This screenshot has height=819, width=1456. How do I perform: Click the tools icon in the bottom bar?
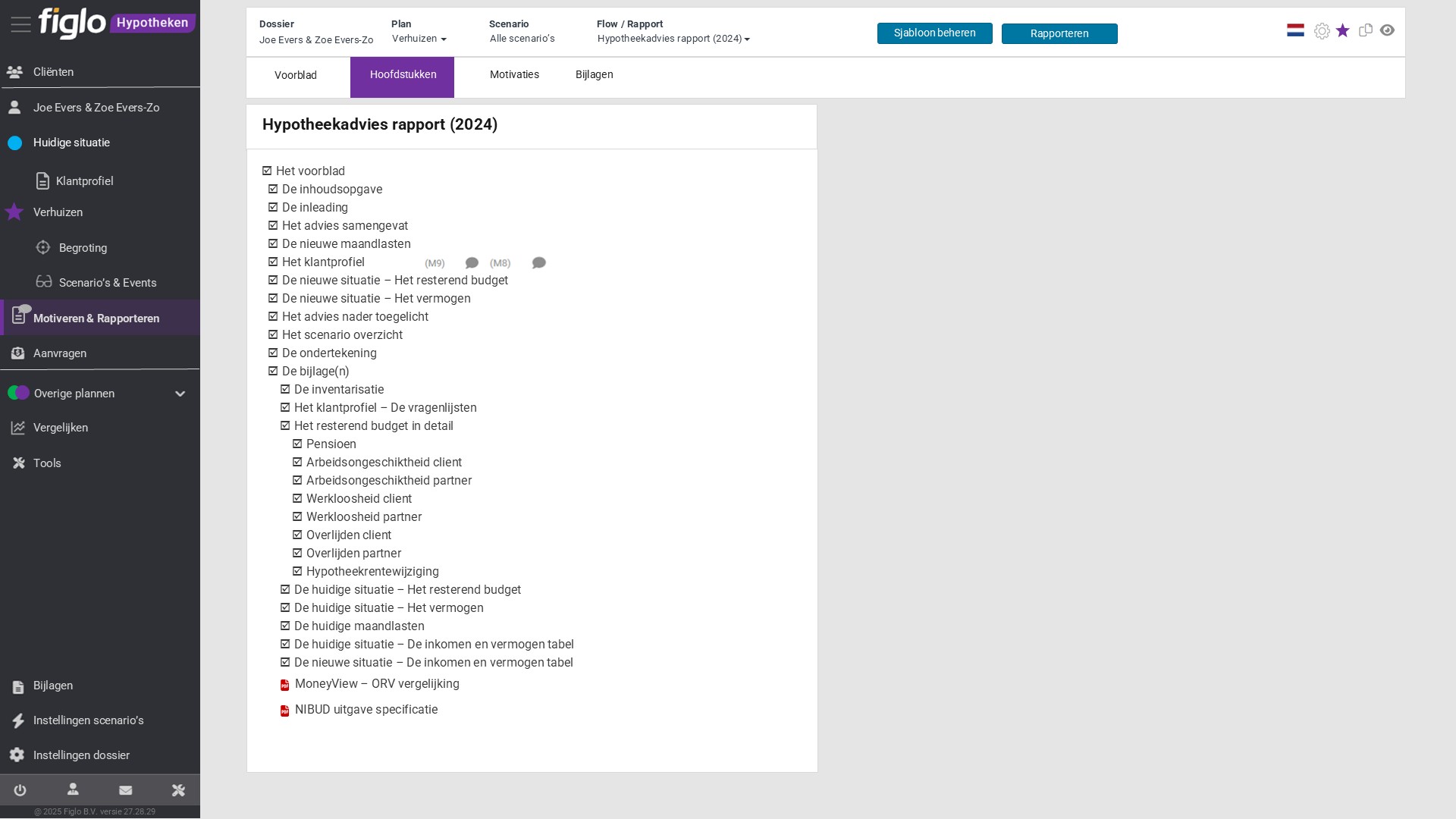(178, 790)
